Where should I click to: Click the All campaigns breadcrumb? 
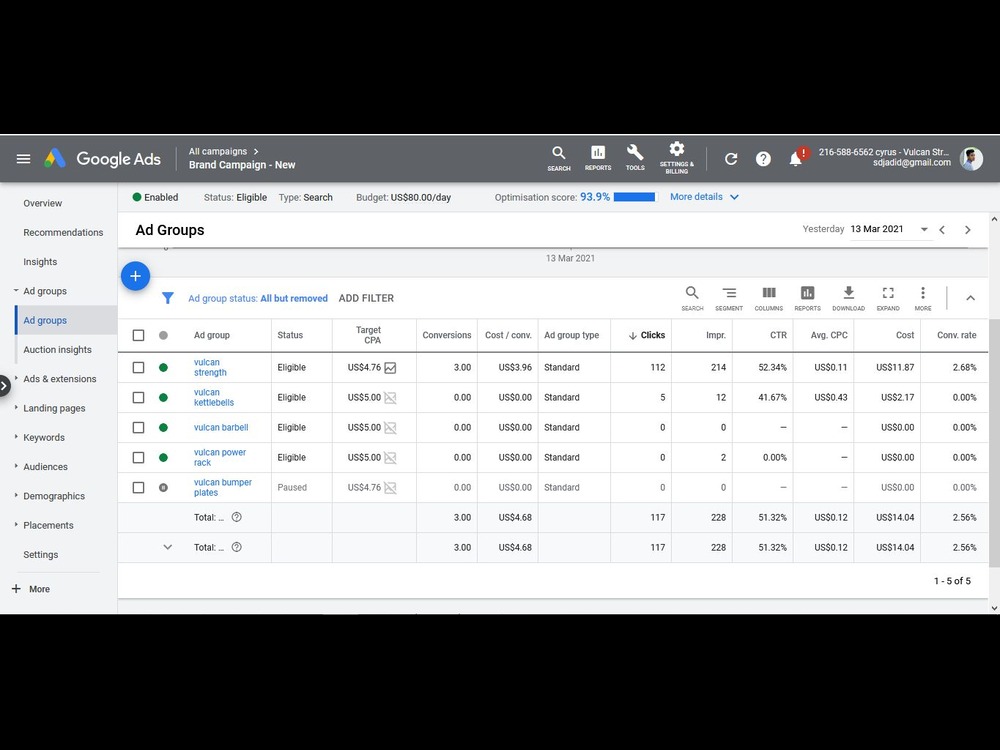(217, 151)
